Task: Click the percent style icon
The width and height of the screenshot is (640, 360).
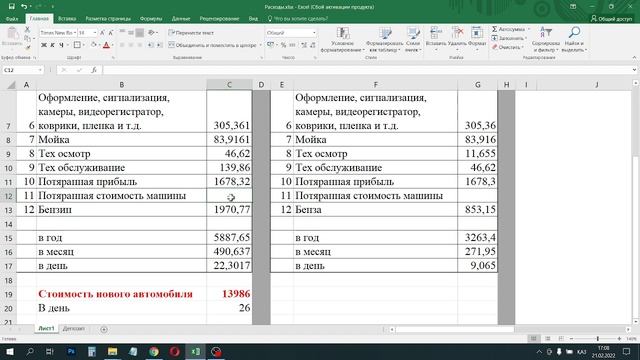Action: tap(283, 45)
